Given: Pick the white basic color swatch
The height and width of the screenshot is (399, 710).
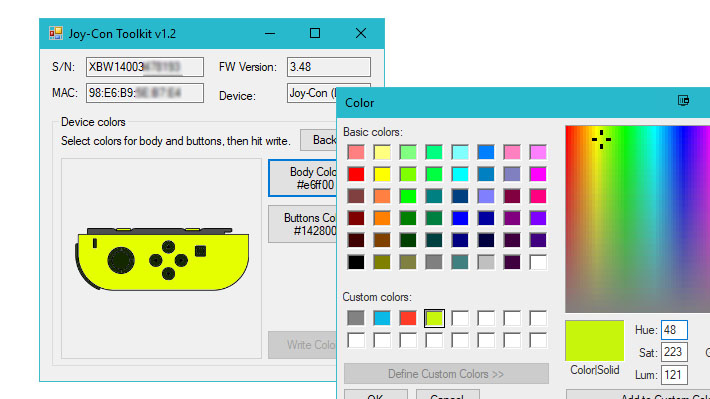Looking at the screenshot, I should click(x=538, y=262).
